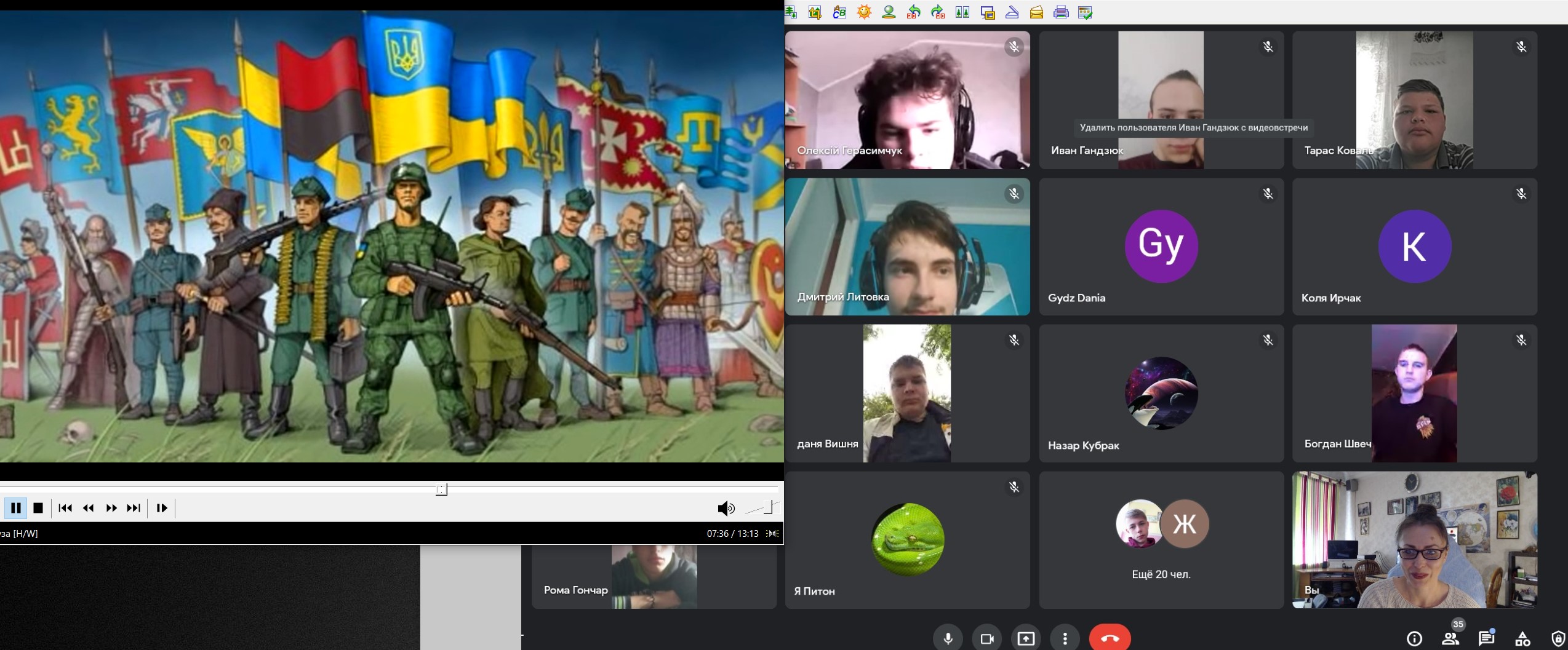Hang up with the red leave button
1568x650 pixels.
(x=1110, y=639)
